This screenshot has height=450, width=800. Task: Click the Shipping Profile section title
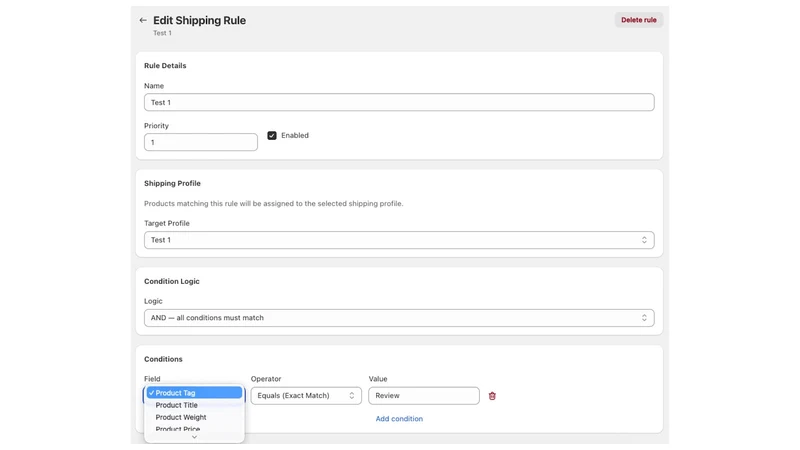172,184
